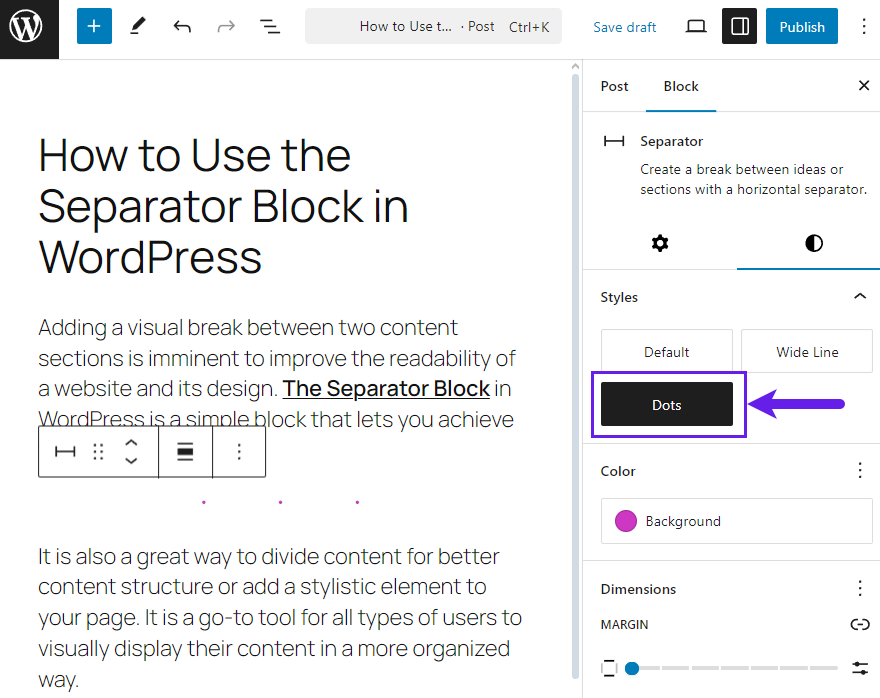Viewport: 880px width, 698px height.
Task: Switch to the Block tab
Action: click(x=681, y=86)
